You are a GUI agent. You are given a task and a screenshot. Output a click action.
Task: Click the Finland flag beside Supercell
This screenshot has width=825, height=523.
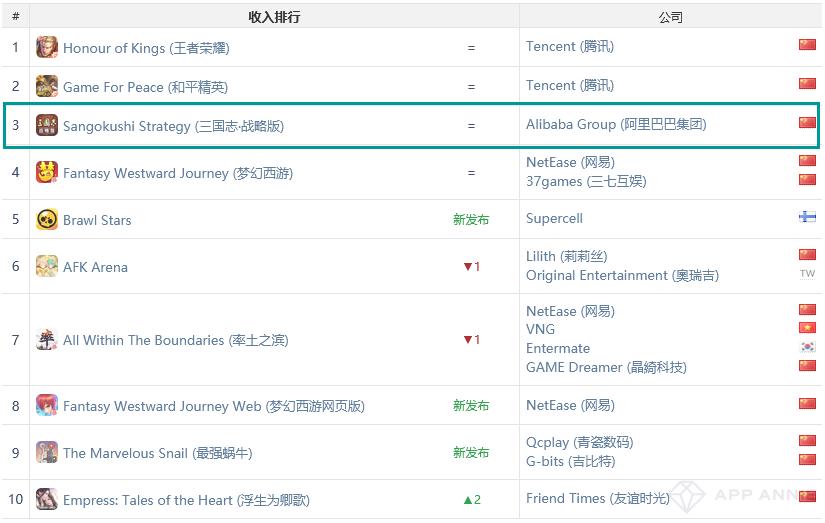[x=807, y=218]
